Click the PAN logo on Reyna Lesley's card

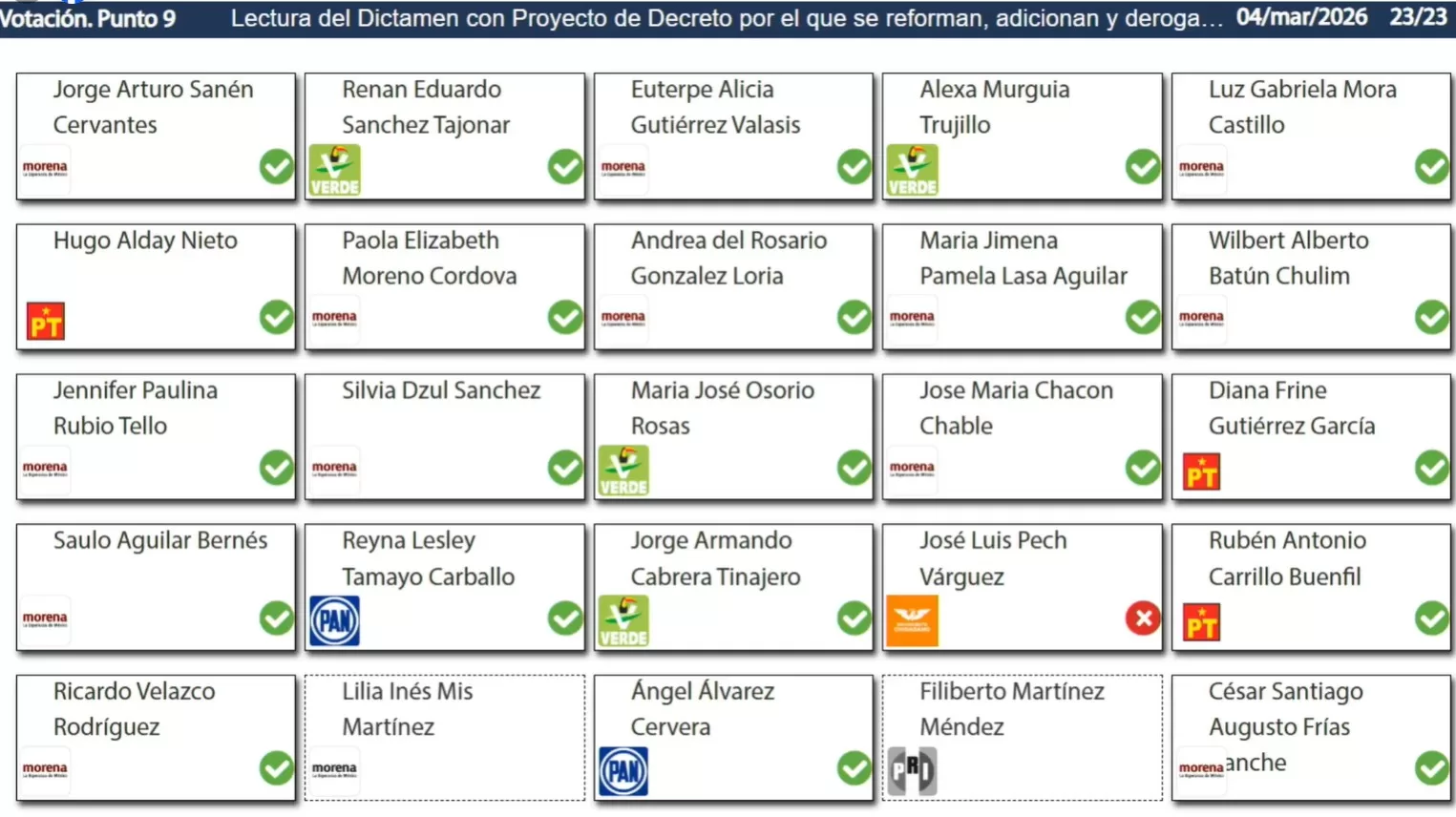tap(335, 620)
